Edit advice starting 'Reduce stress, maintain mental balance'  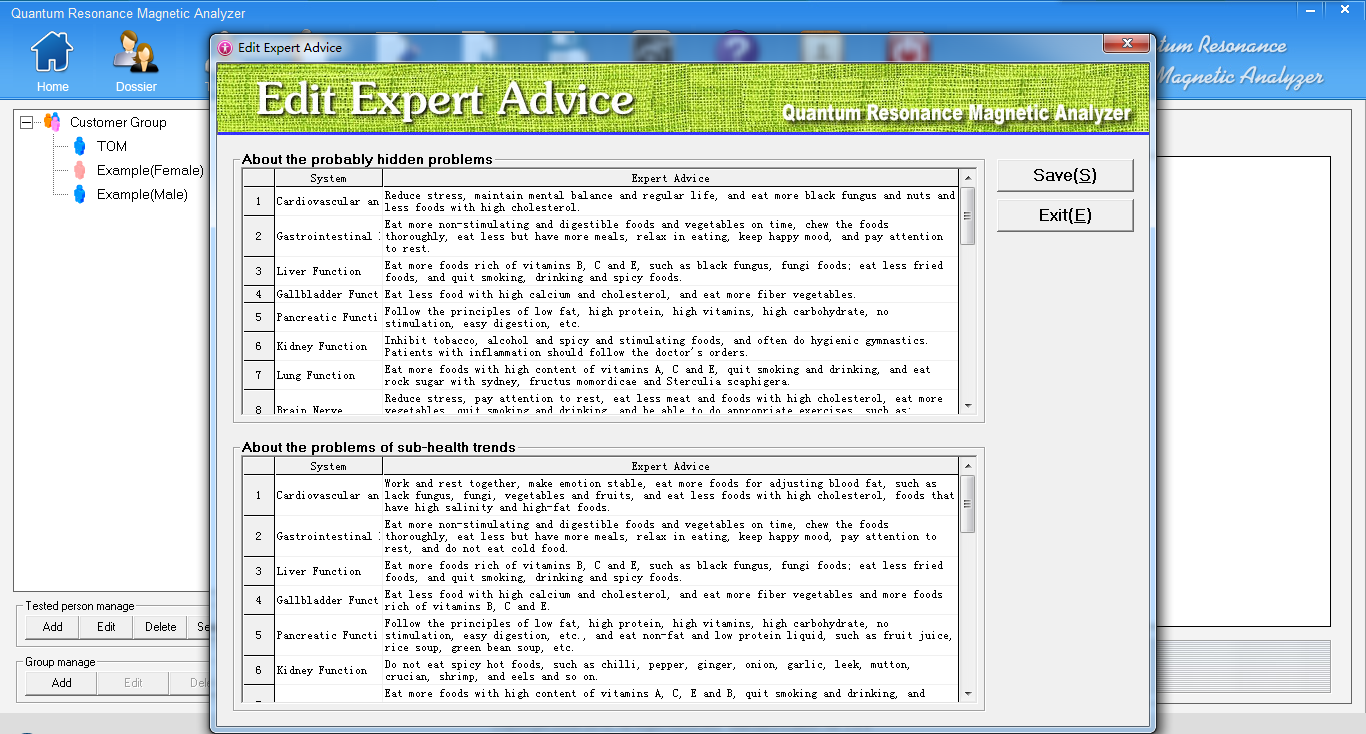point(670,201)
